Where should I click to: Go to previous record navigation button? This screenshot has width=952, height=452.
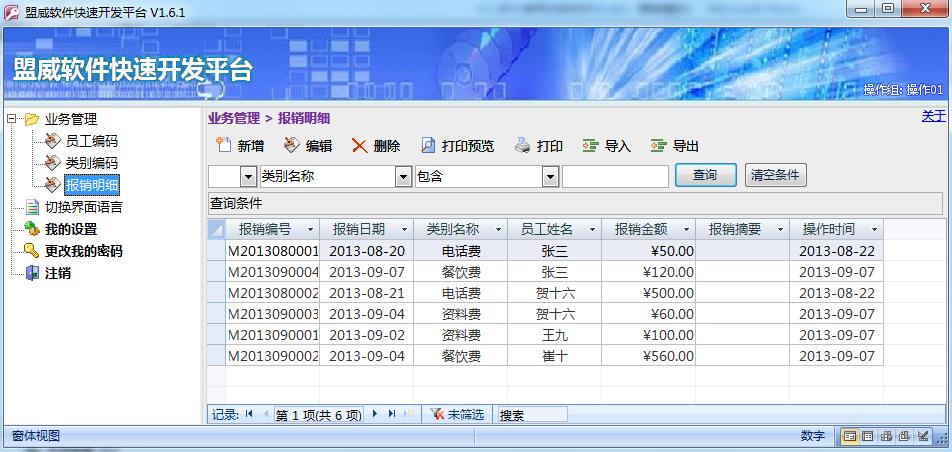pyautogui.click(x=266, y=414)
